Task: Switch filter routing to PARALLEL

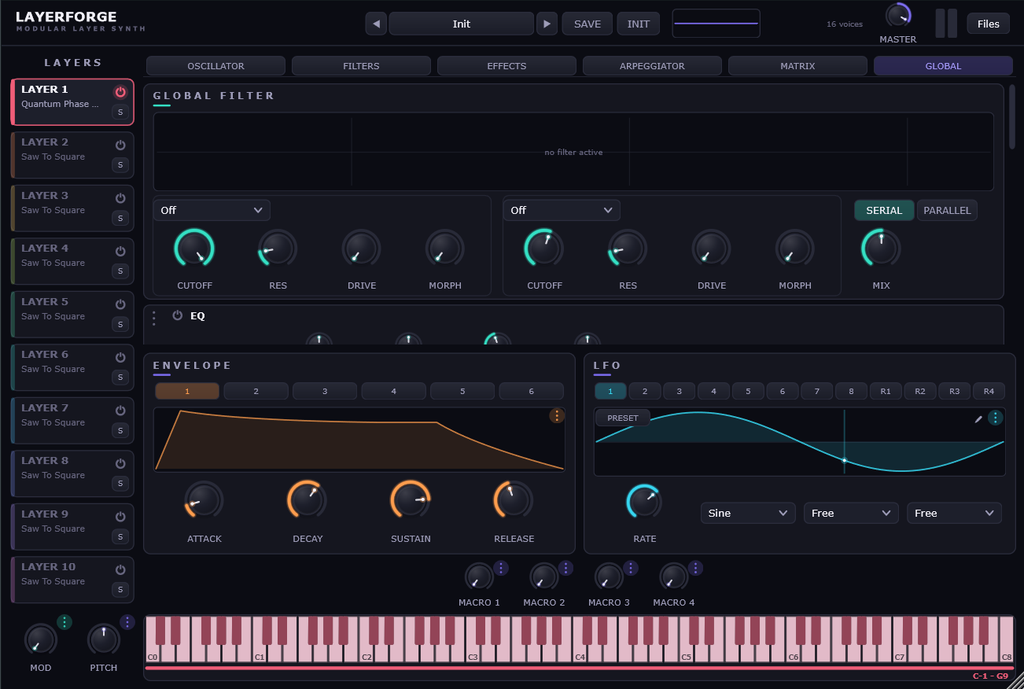Action: (x=947, y=210)
